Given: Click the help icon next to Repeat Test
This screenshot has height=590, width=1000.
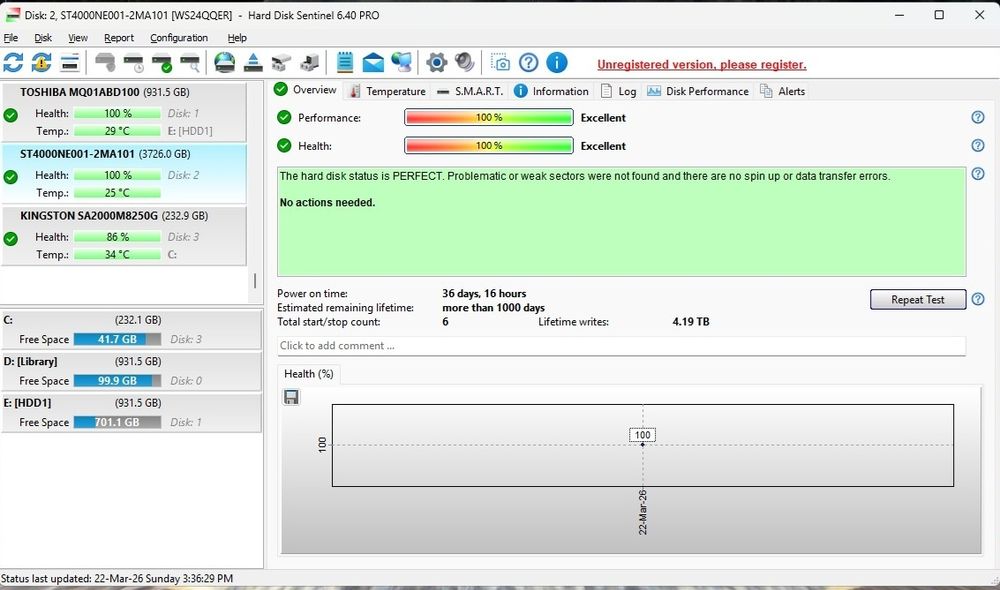Looking at the screenshot, I should coord(978,299).
